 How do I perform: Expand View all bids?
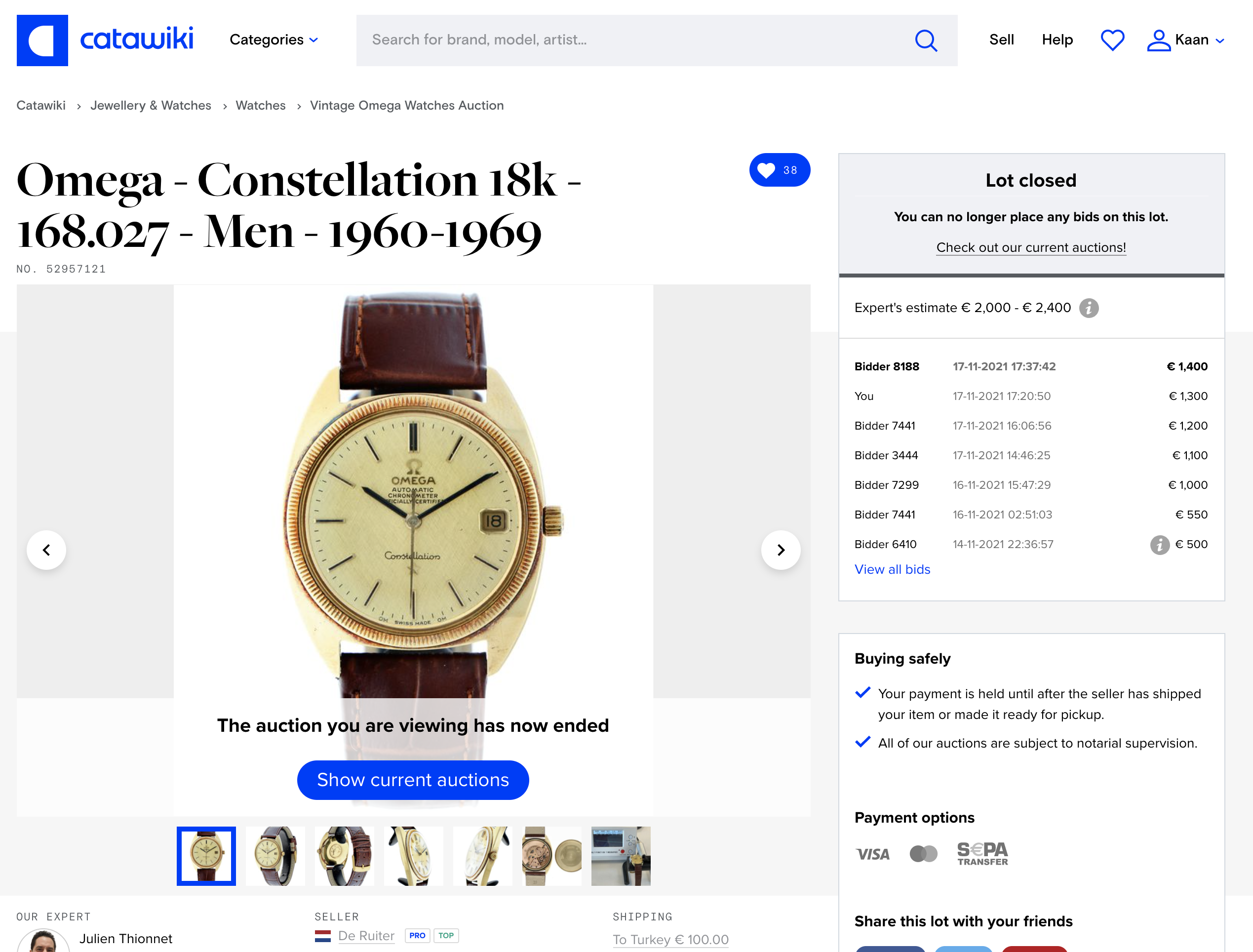click(892, 569)
